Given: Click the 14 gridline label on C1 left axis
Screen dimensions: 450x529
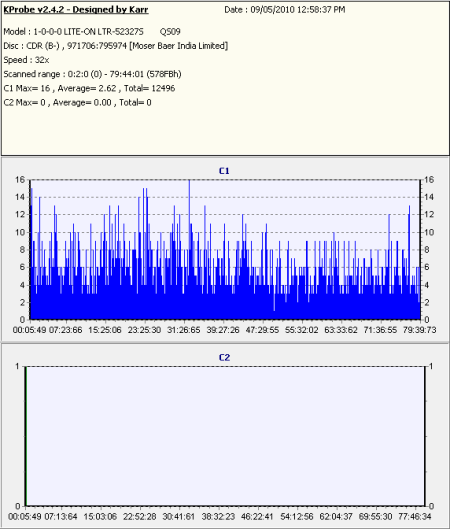Looking at the screenshot, I should pyautogui.click(x=20, y=197).
